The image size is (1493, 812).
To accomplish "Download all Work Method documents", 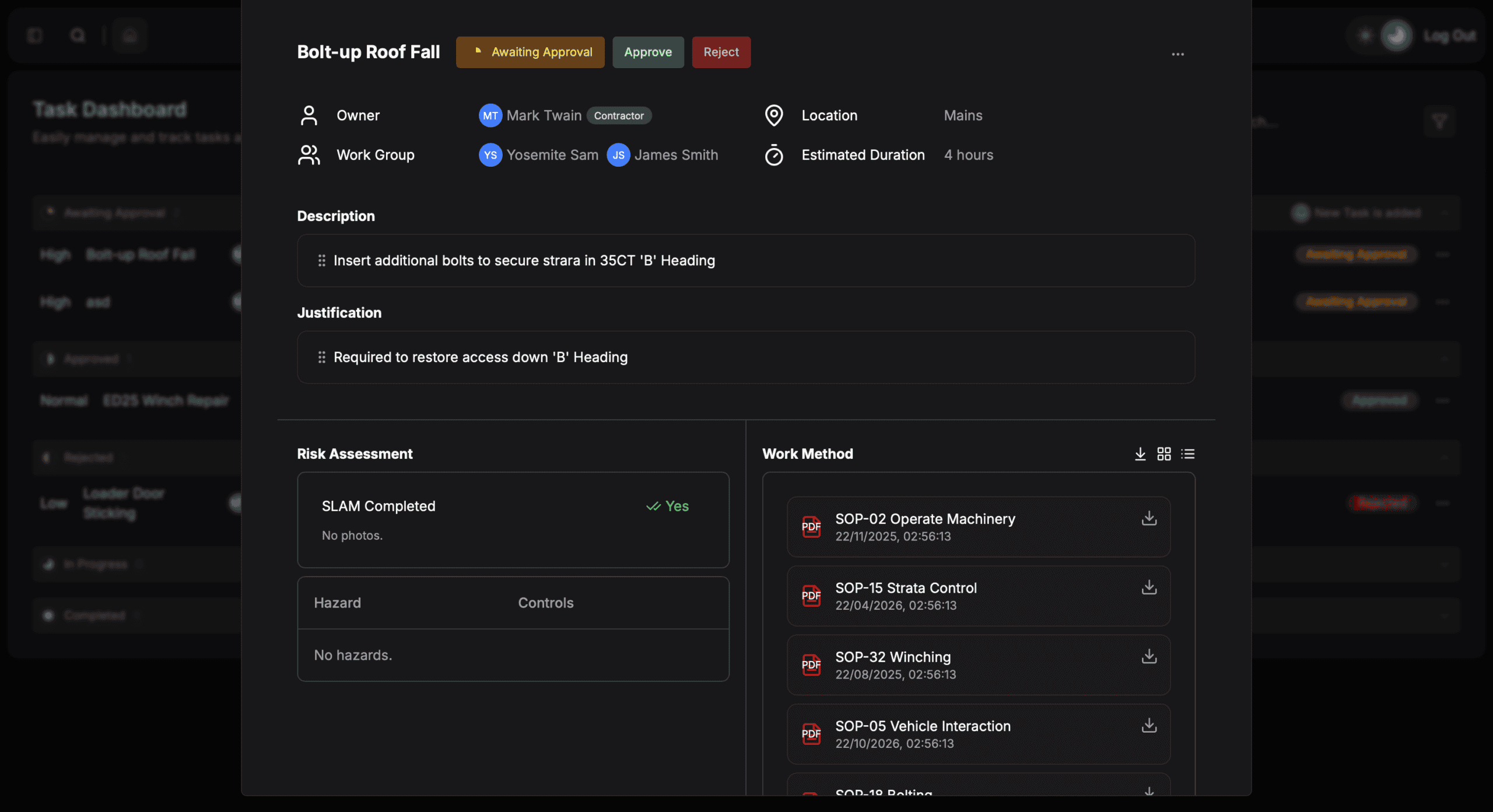I will 1140,454.
